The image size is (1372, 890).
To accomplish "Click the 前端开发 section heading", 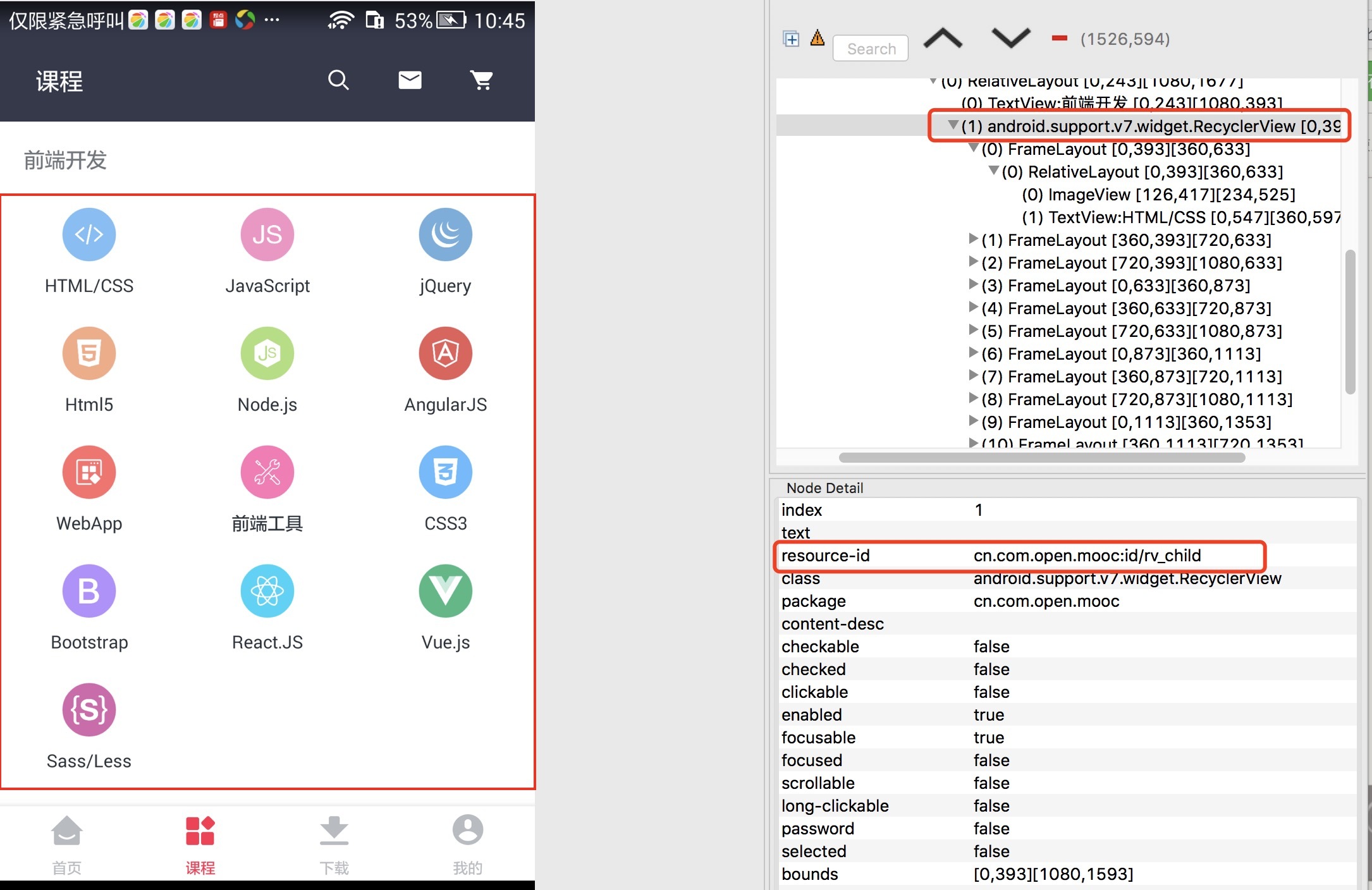I will (65, 161).
